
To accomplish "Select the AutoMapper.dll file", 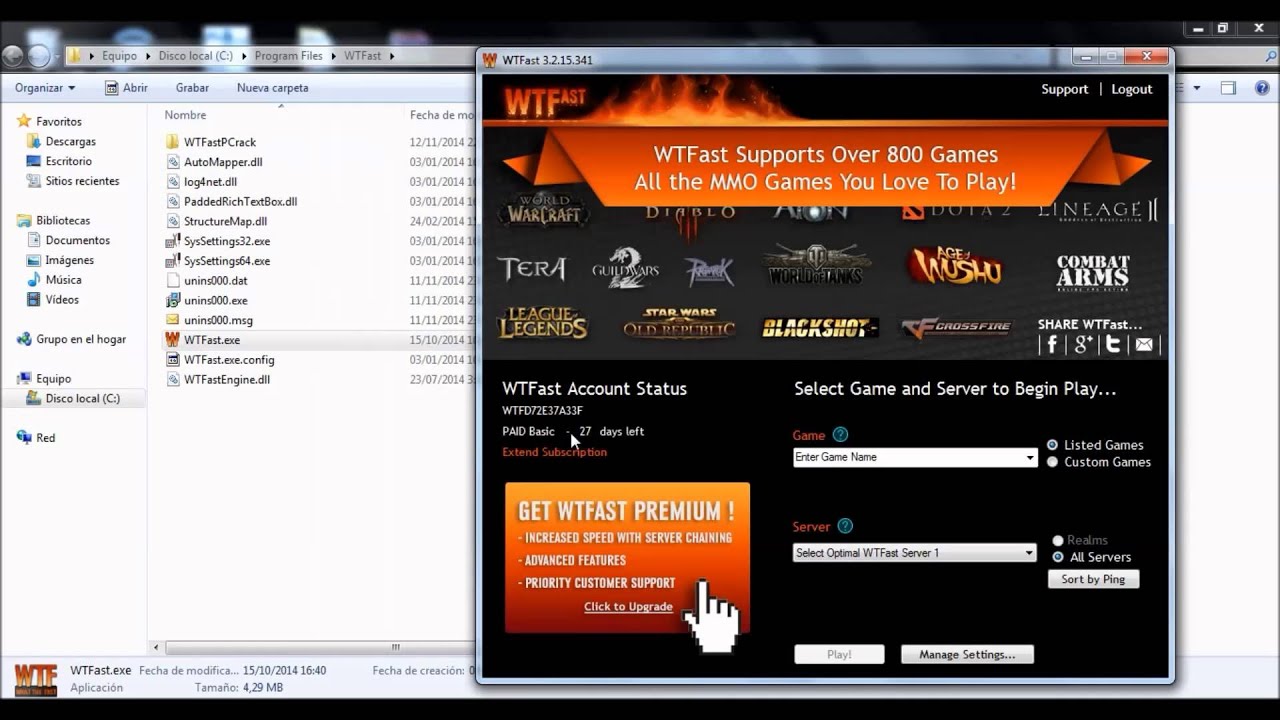I will click(223, 162).
